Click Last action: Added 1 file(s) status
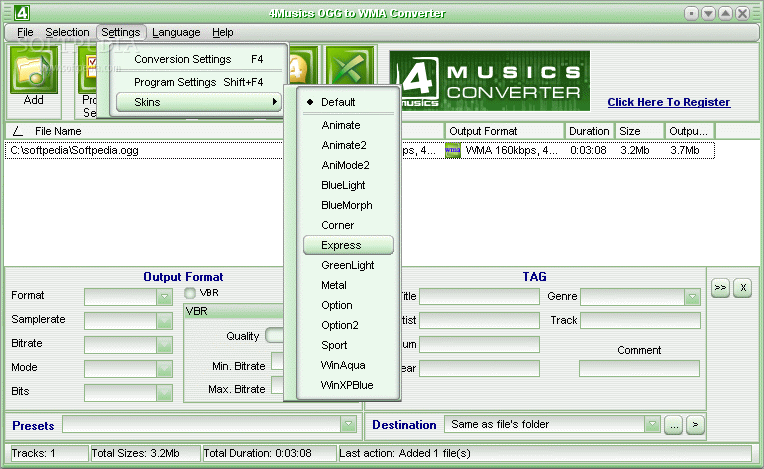The height and width of the screenshot is (469, 764). click(x=544, y=453)
